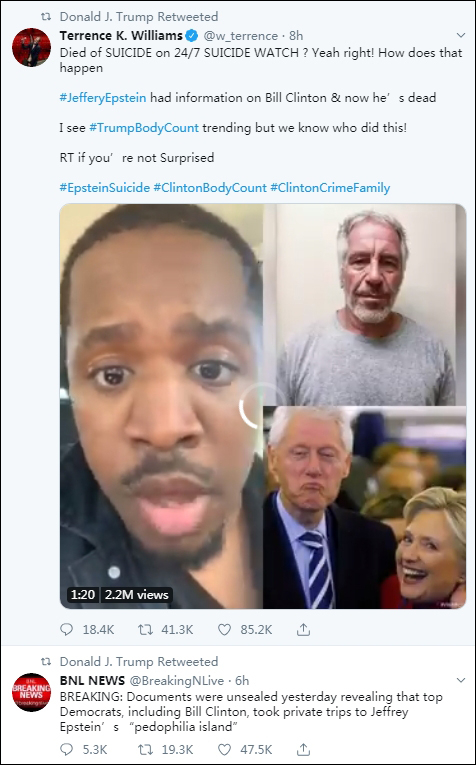Share the Terrence K. Williams tweet
This screenshot has width=476, height=765.
pos(303,630)
